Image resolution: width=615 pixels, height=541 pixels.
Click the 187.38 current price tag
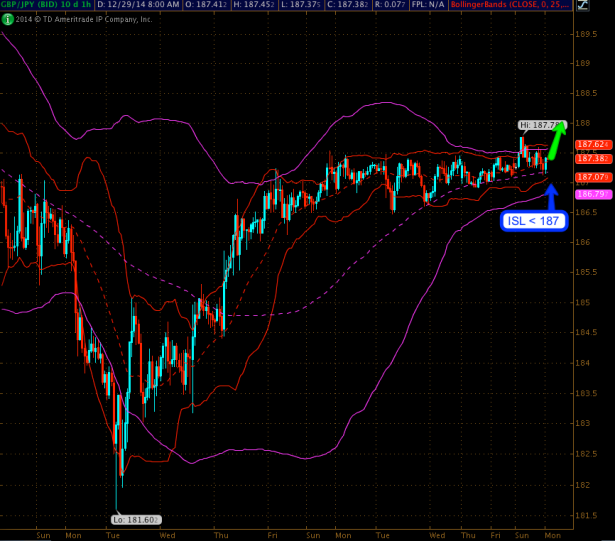587,158
